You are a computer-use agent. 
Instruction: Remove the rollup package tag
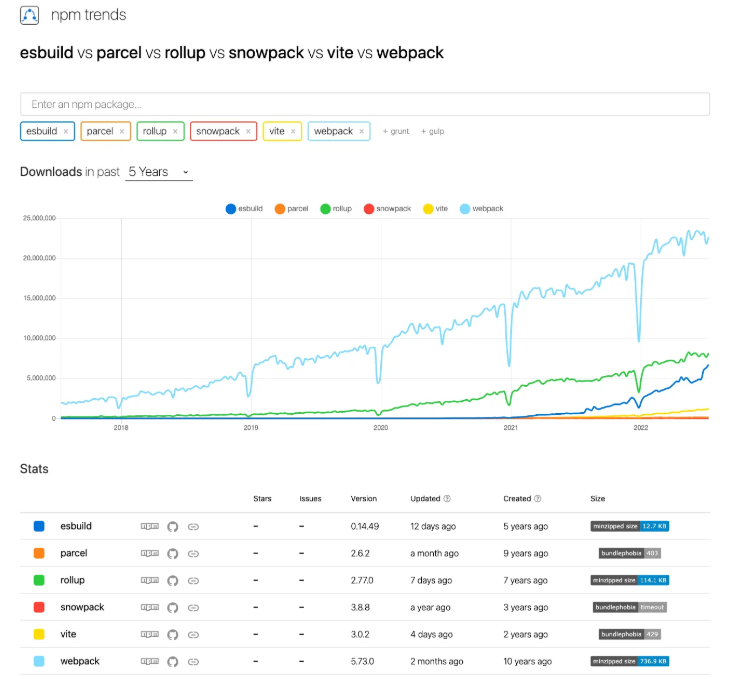click(x=175, y=131)
